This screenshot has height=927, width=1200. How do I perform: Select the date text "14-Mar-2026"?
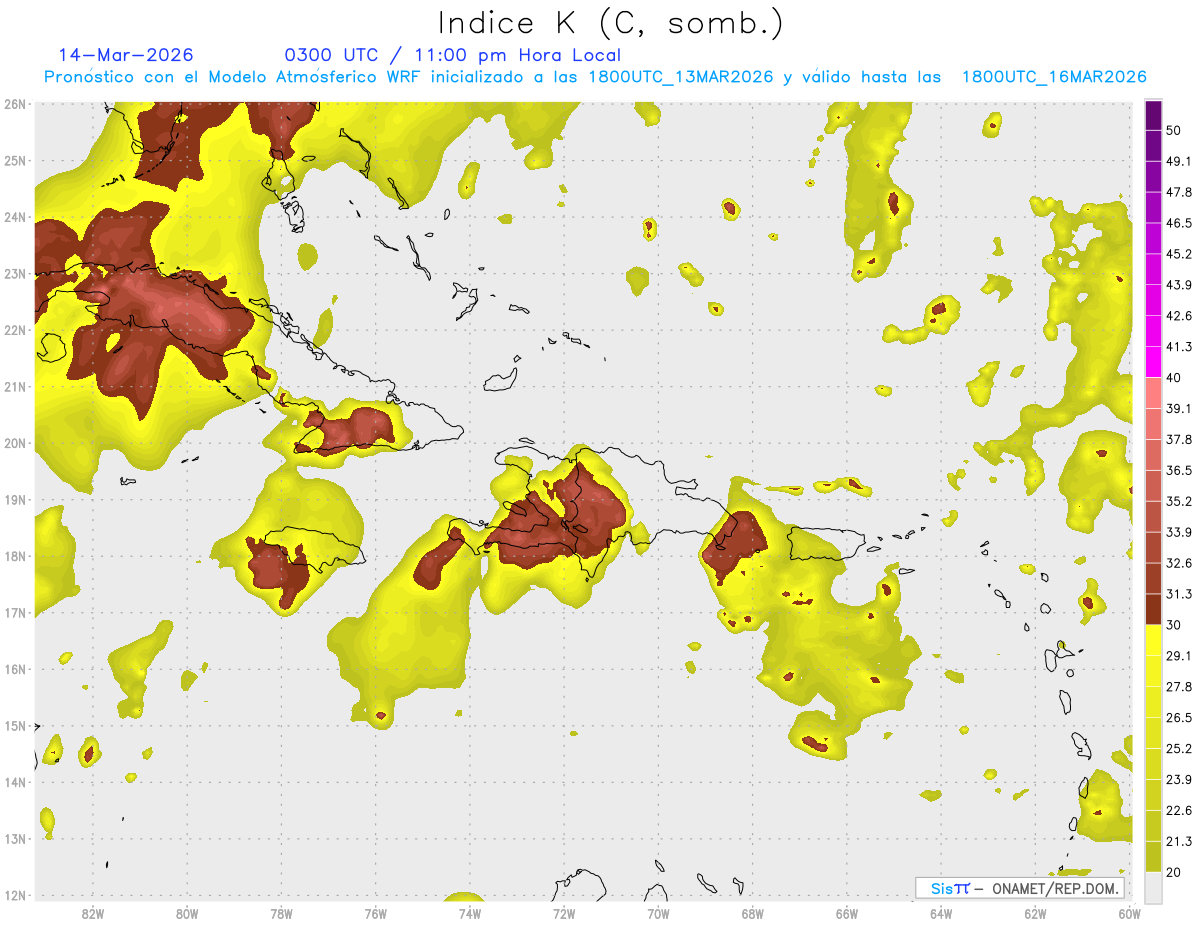click(126, 55)
